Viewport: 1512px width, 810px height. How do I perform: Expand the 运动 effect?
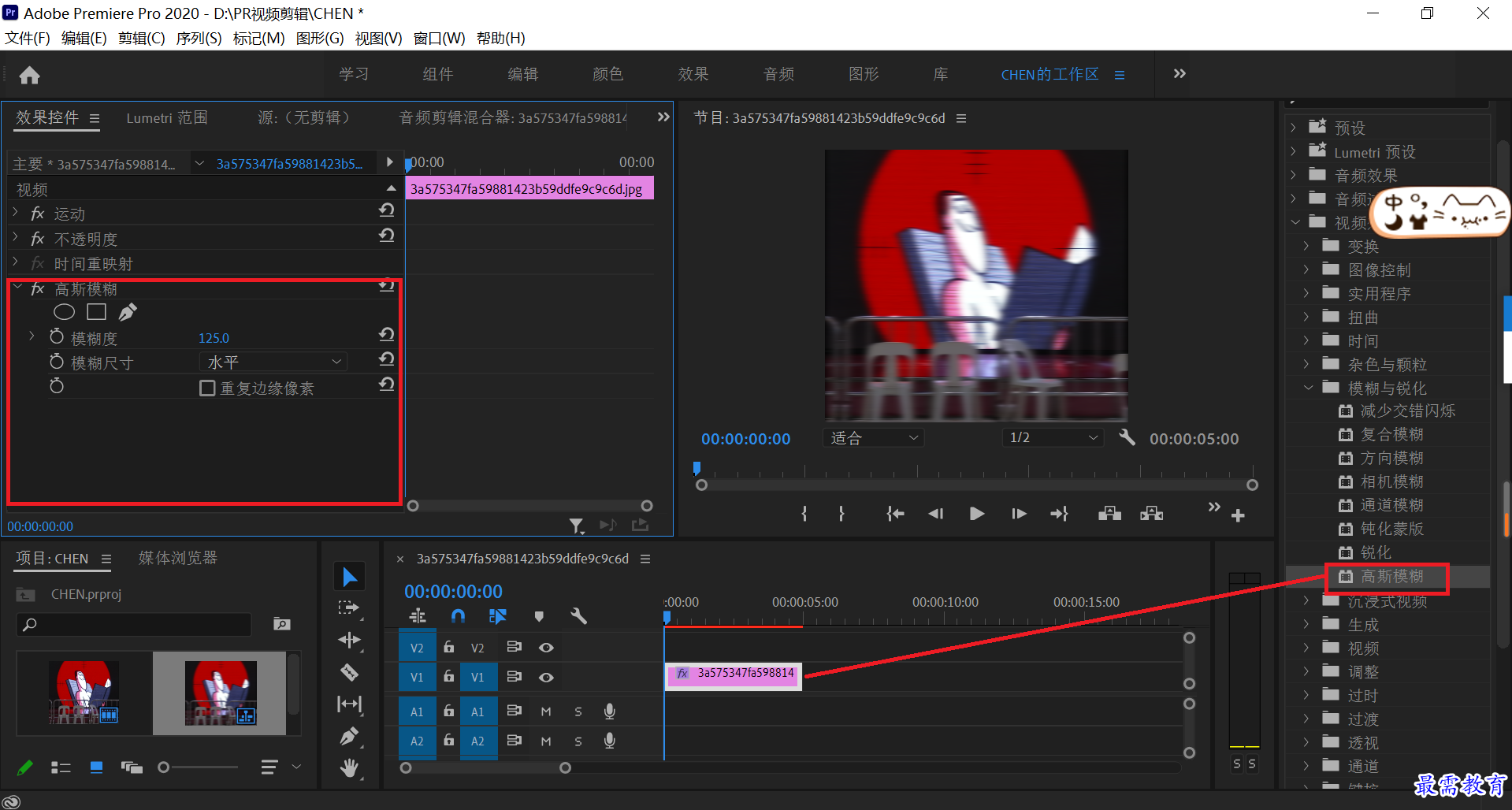point(16,213)
